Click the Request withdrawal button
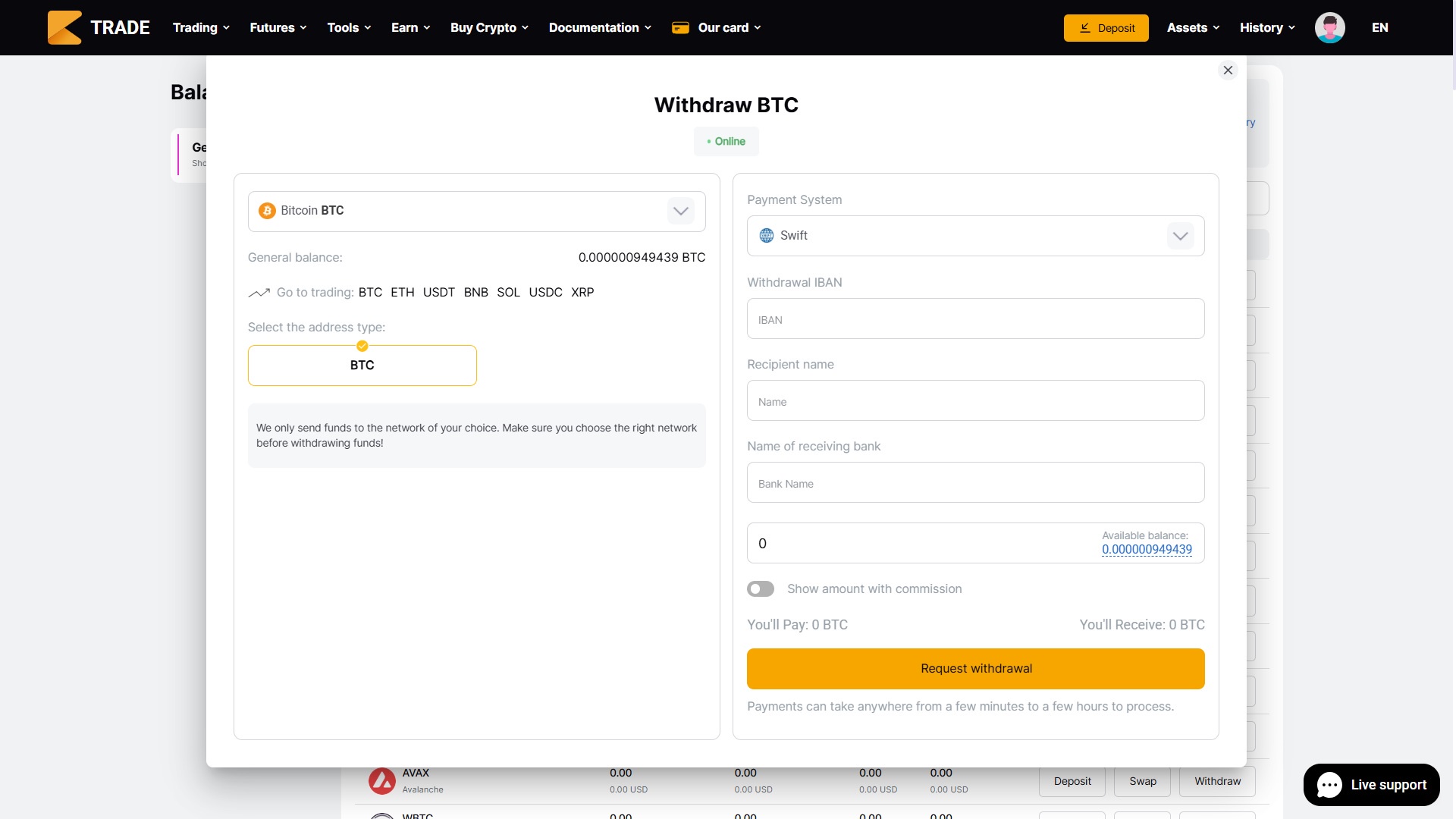Image resolution: width=1456 pixels, height=819 pixels. 975,669
